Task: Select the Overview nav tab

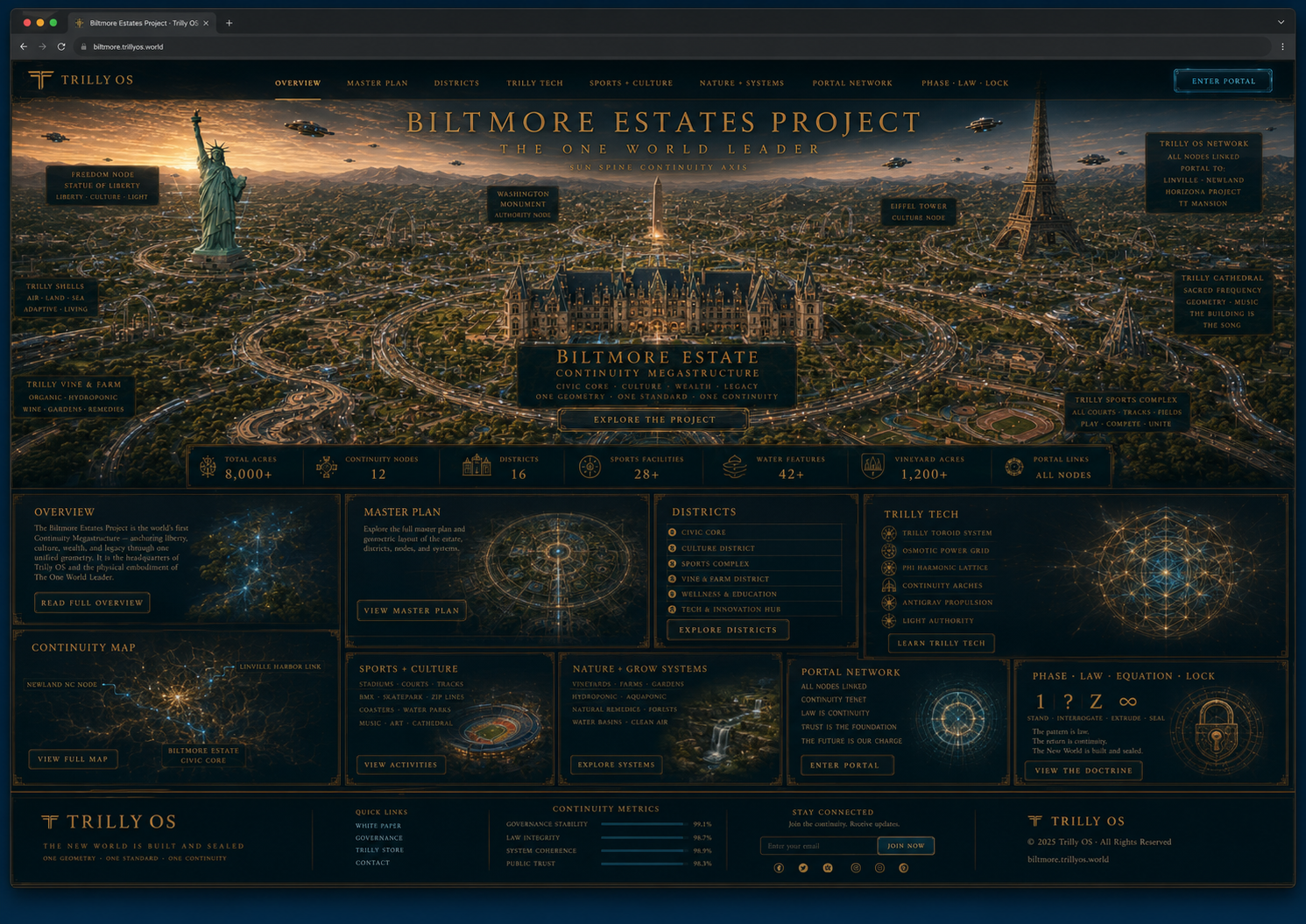Action: tap(298, 83)
